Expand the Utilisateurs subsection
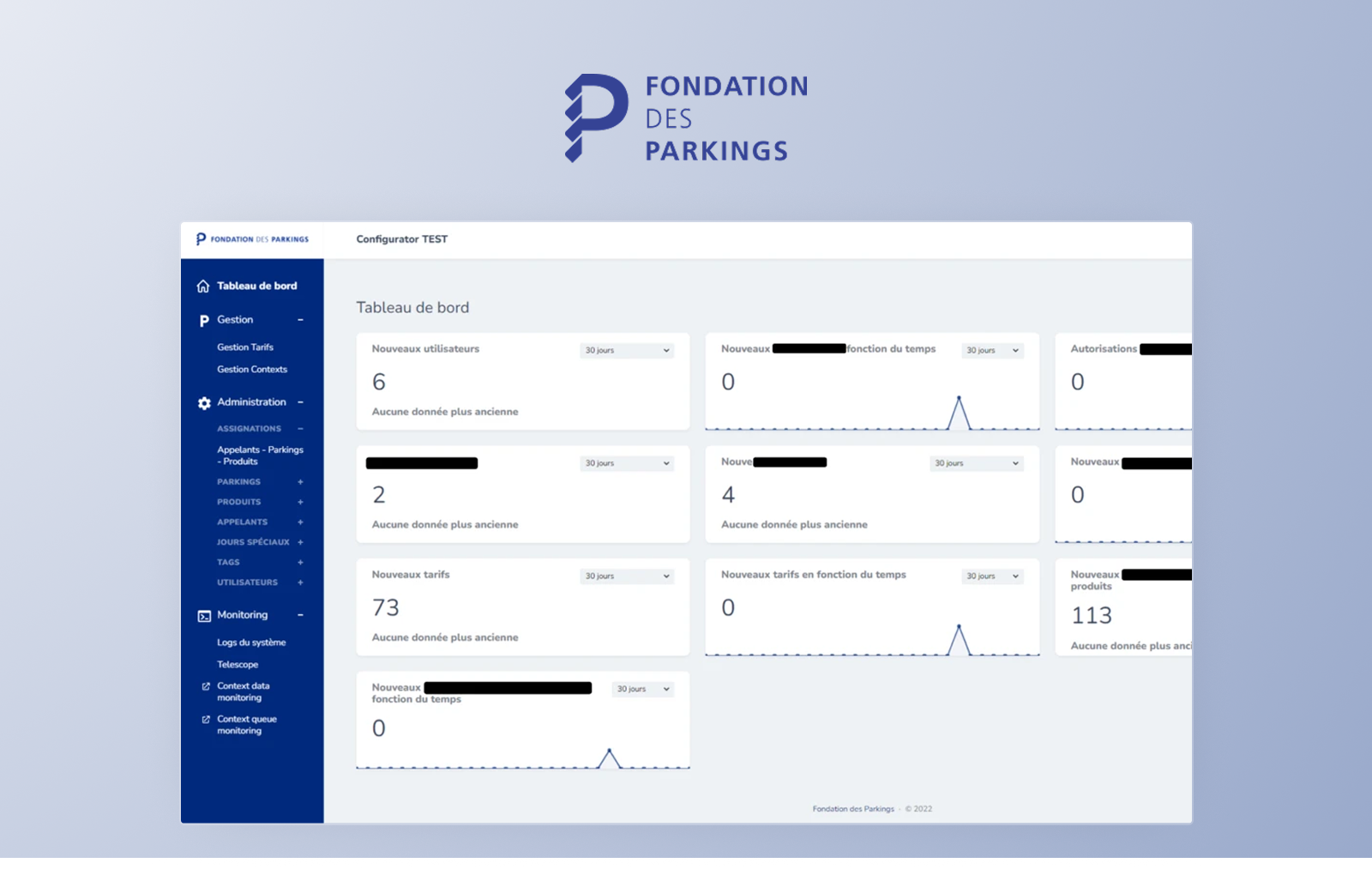1372x869 pixels. (x=300, y=582)
